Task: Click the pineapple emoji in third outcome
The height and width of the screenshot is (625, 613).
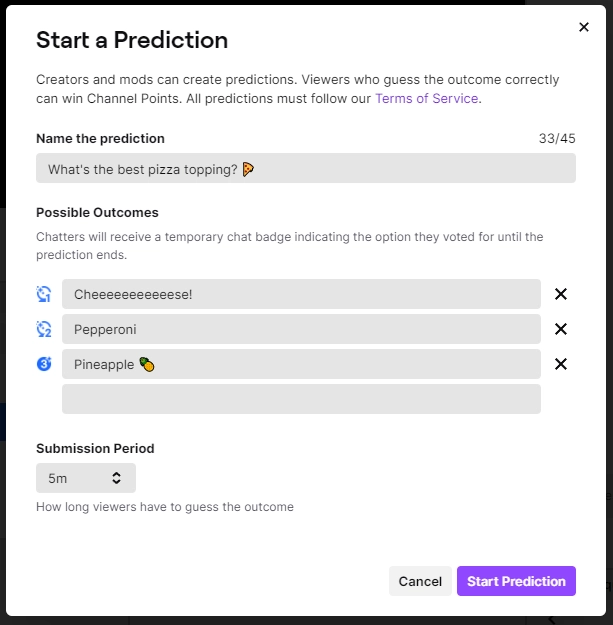Action: (x=146, y=365)
